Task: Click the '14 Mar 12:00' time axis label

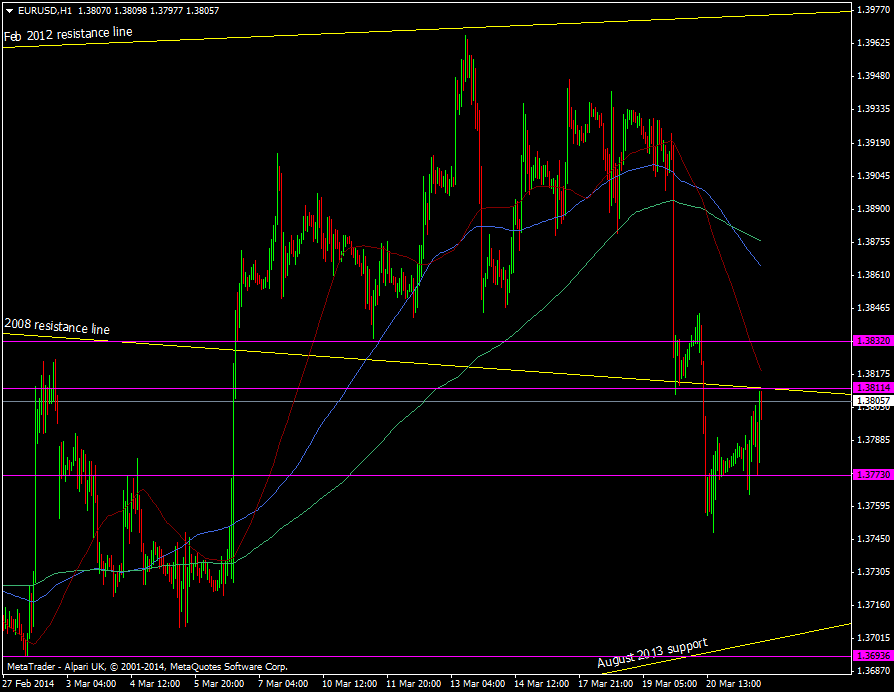Action: [541, 683]
